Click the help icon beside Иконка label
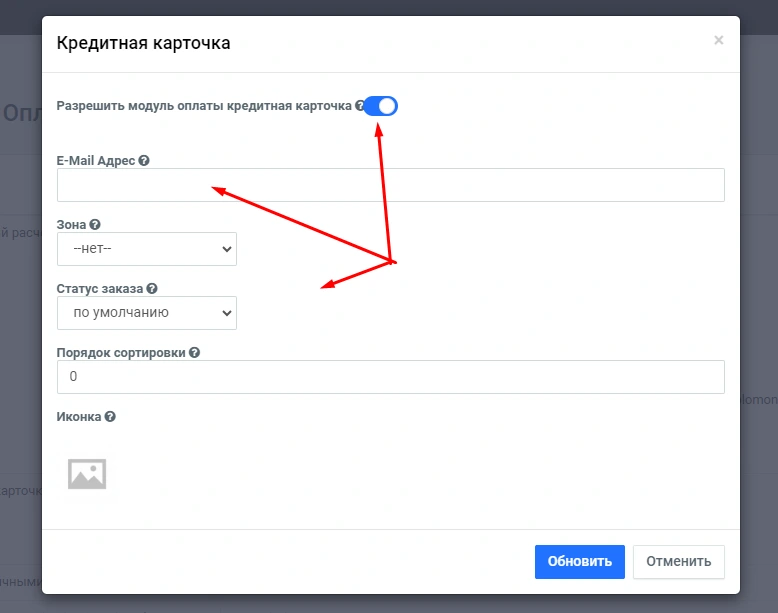 click(x=110, y=416)
